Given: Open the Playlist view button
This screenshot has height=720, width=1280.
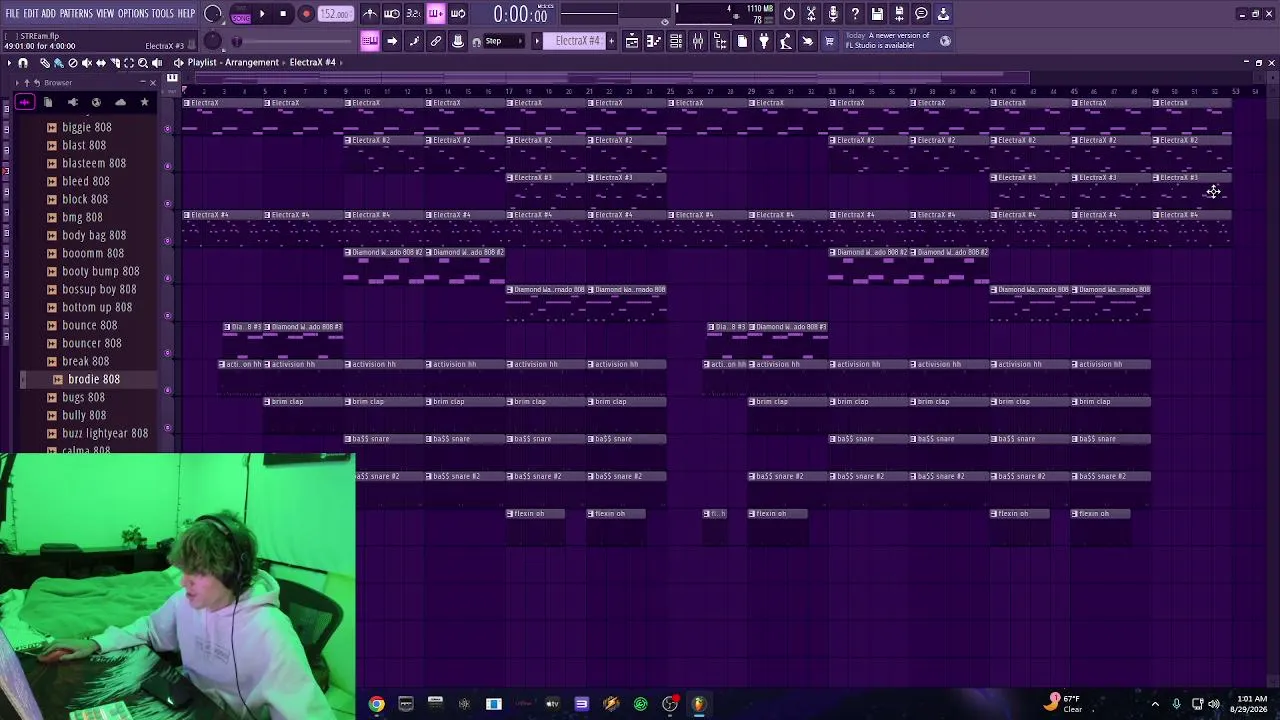Looking at the screenshot, I should [632, 41].
